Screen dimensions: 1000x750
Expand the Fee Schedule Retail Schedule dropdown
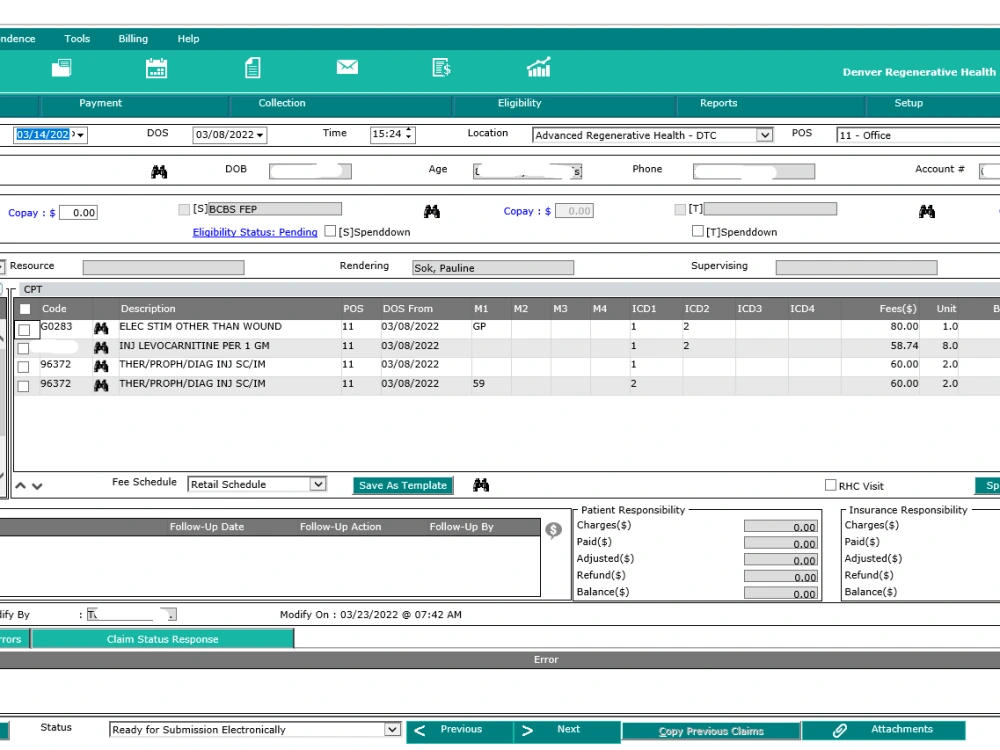pyautogui.click(x=317, y=484)
